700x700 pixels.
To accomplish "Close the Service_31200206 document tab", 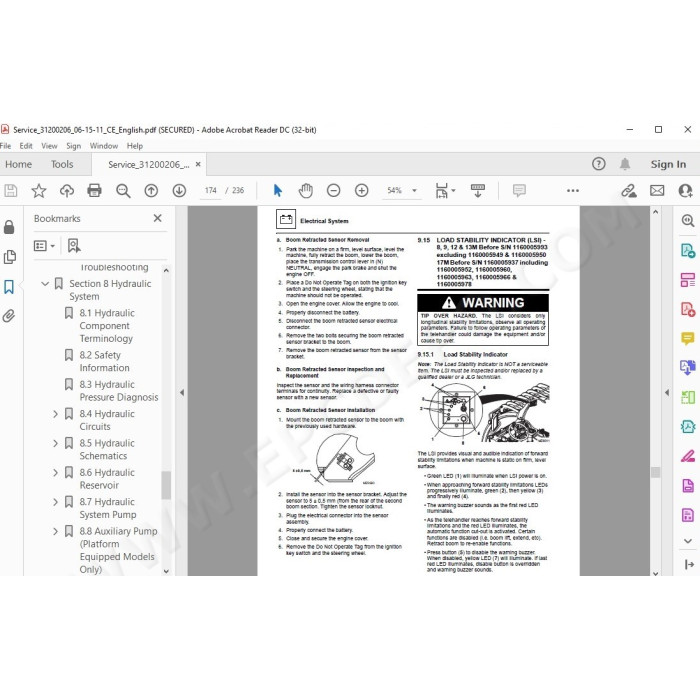I will pyautogui.click(x=198, y=164).
